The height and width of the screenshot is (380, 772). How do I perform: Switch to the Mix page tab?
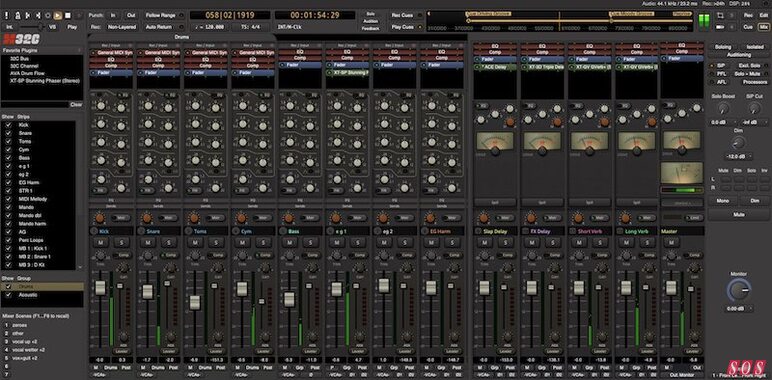[x=764, y=27]
